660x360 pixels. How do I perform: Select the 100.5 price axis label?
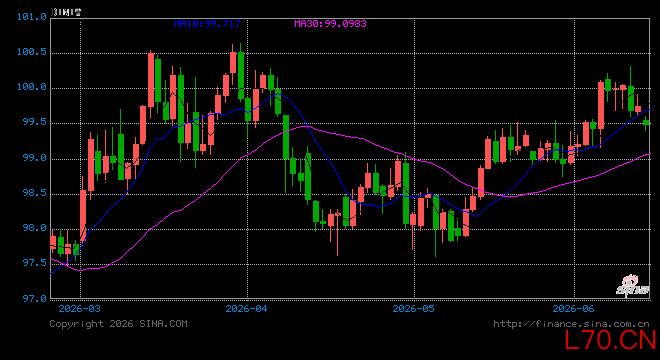pyautogui.click(x=32, y=52)
